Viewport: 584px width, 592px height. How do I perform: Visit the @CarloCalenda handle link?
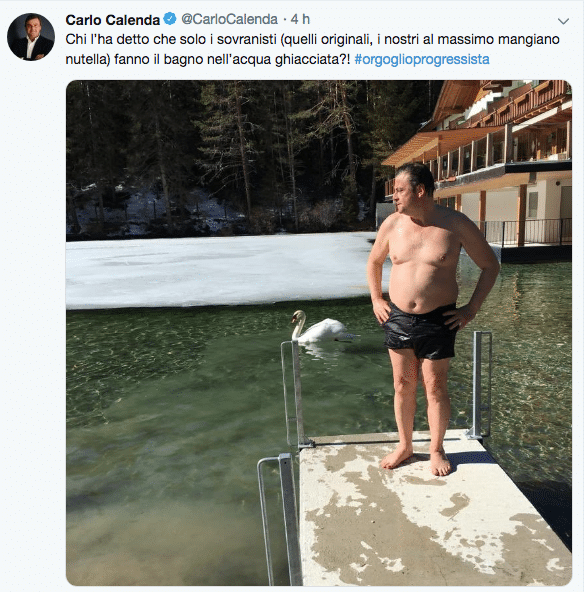pyautogui.click(x=229, y=19)
